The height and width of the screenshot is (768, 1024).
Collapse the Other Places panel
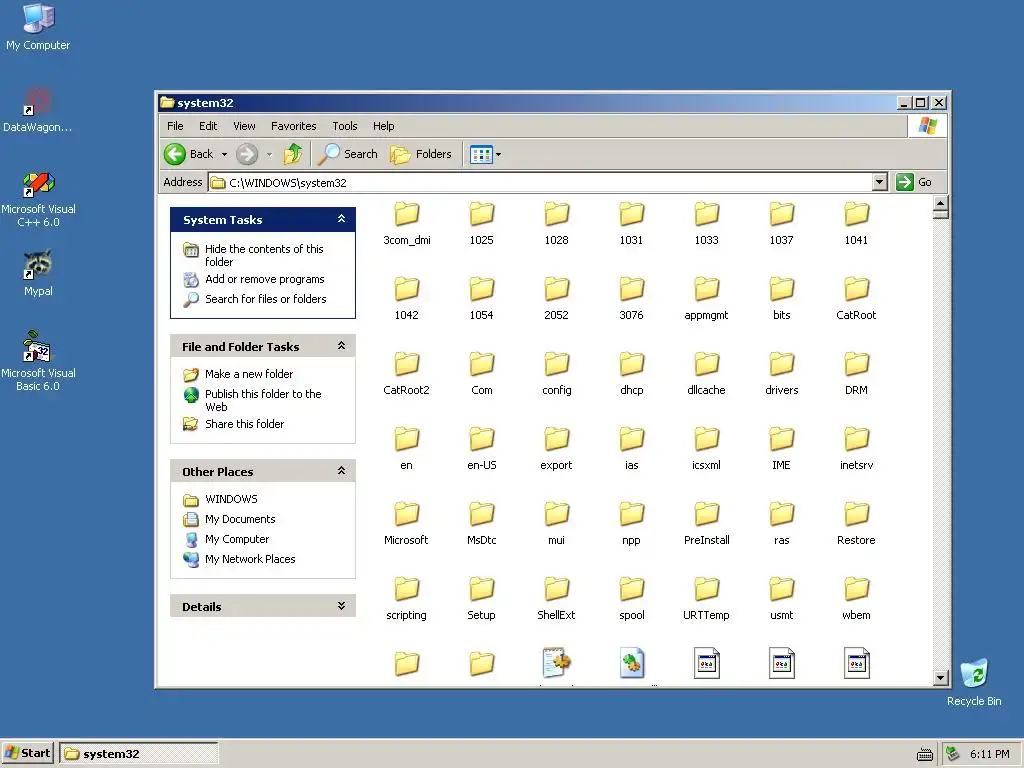[341, 471]
